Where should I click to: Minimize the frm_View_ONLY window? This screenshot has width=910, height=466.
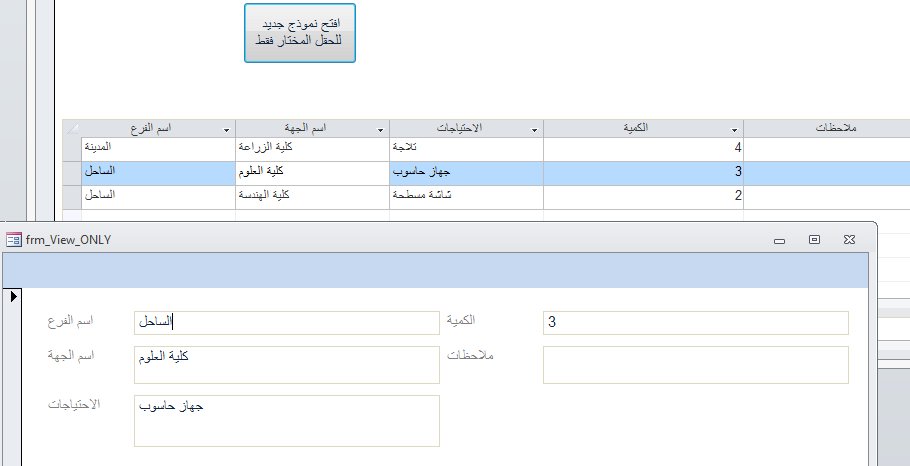click(x=779, y=240)
